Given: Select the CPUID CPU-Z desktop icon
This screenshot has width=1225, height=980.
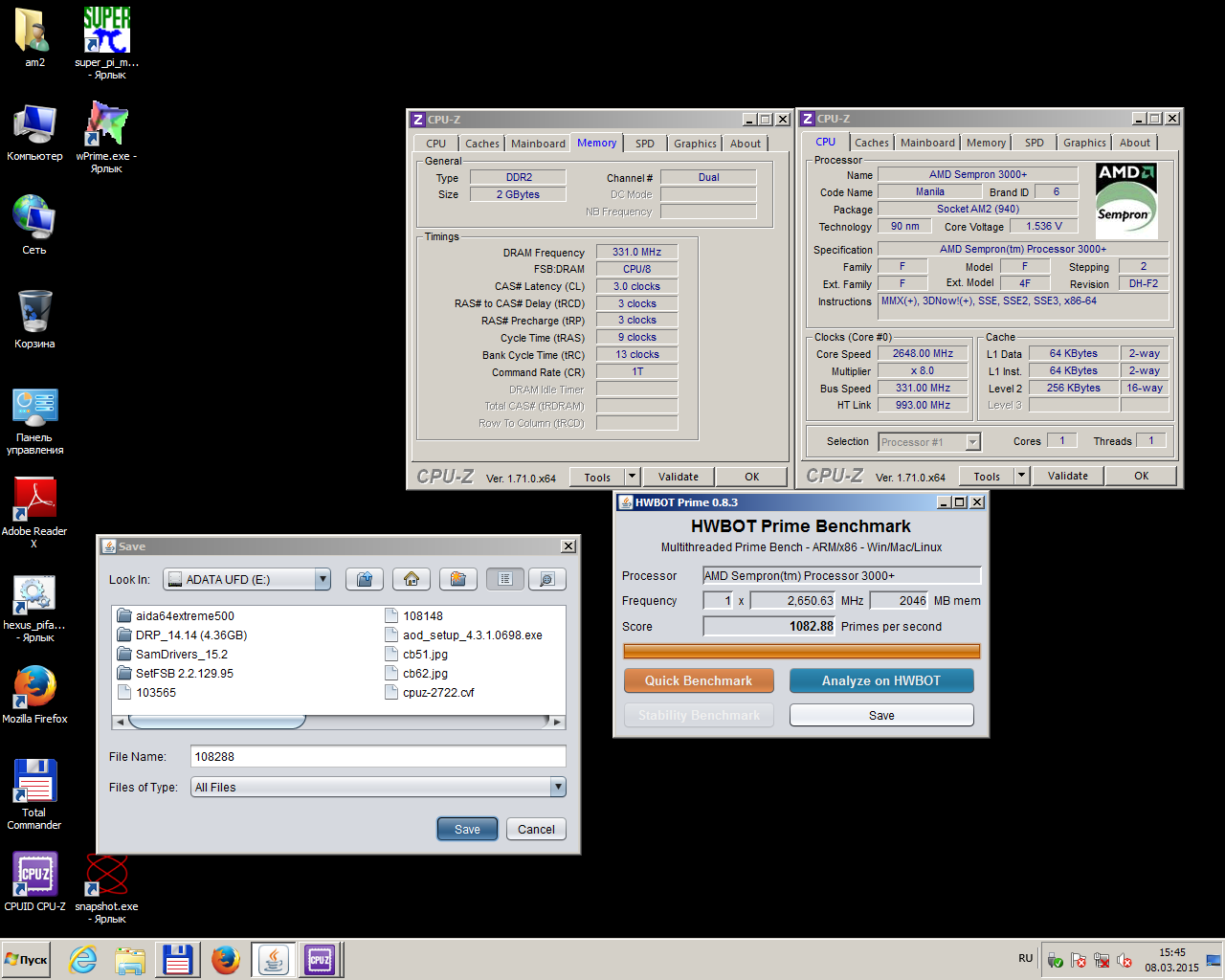Looking at the screenshot, I should pyautogui.click(x=34, y=881).
